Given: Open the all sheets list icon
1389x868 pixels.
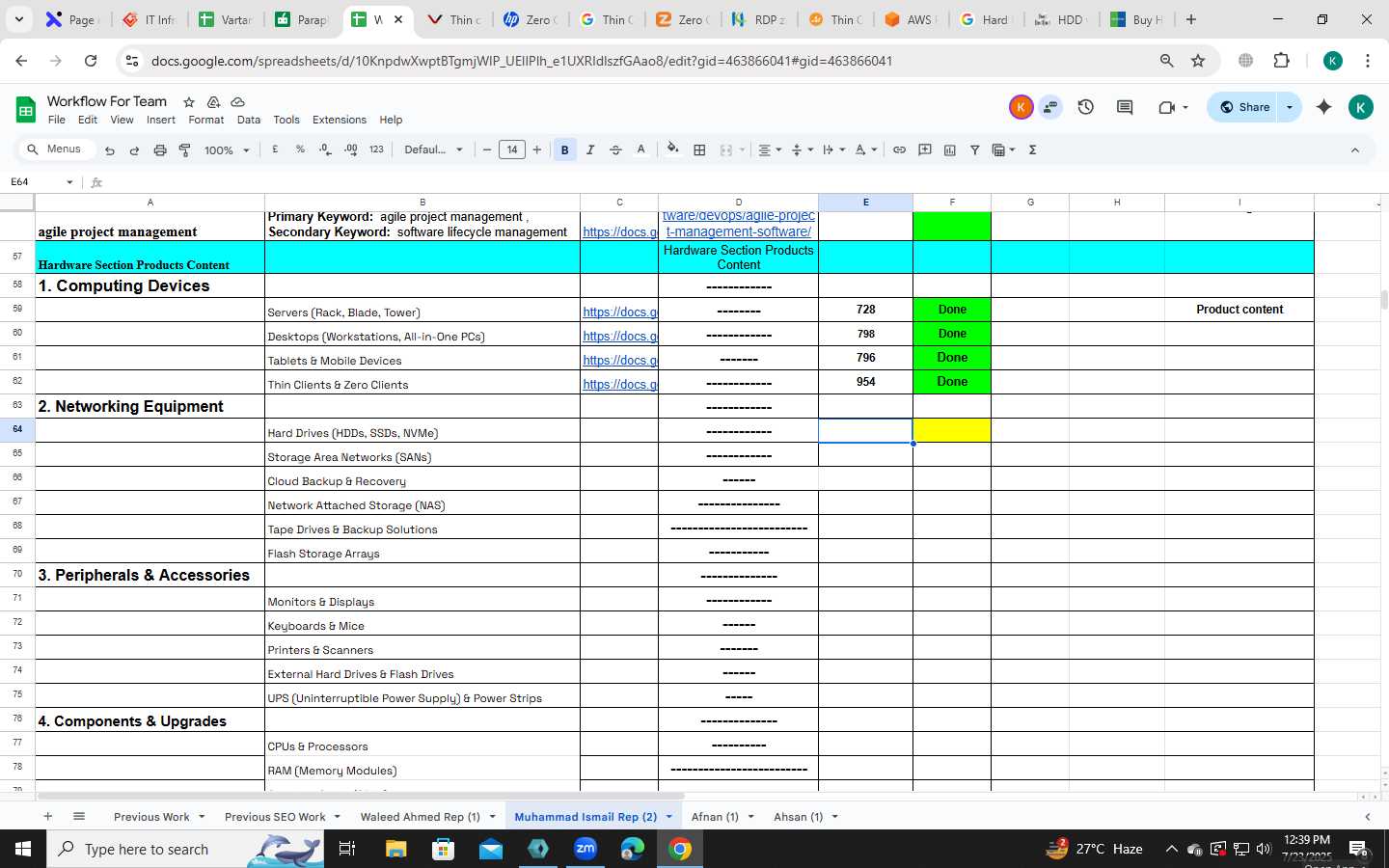Looking at the screenshot, I should click(x=79, y=816).
